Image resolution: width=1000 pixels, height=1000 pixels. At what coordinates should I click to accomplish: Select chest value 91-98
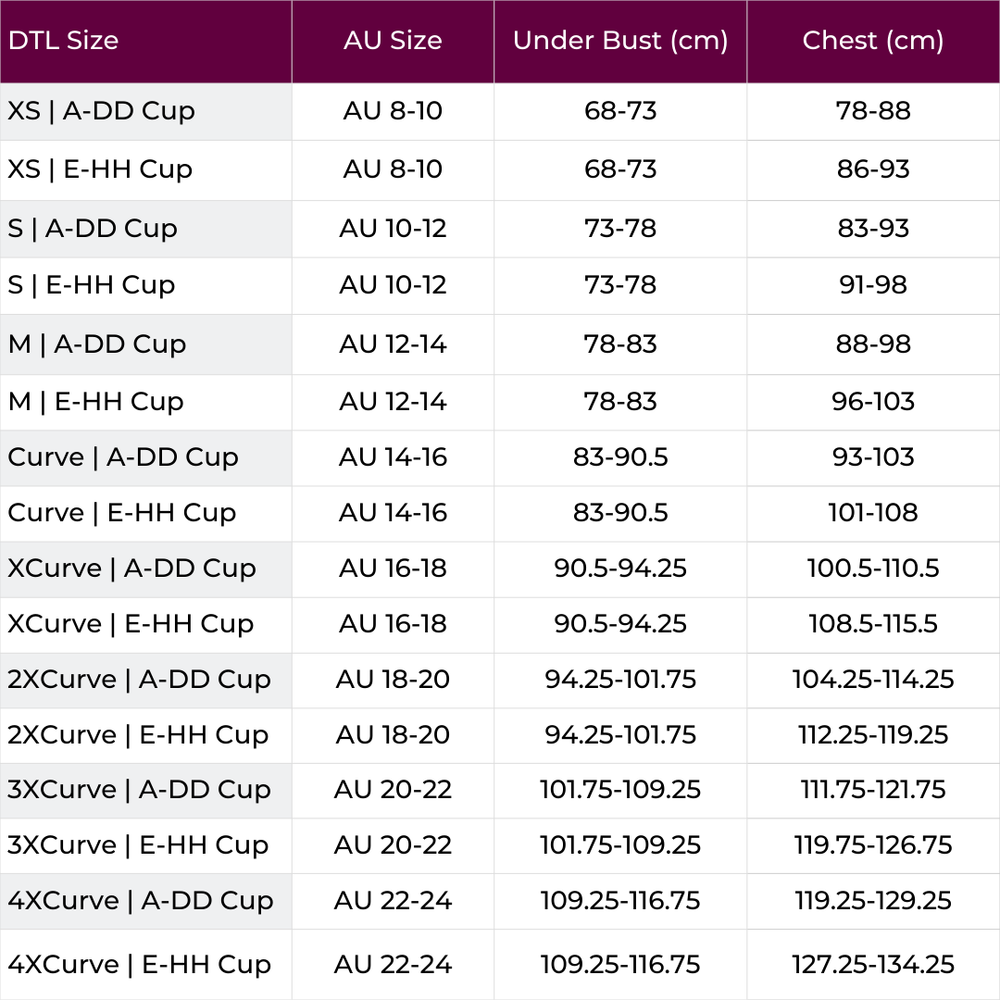tap(873, 285)
